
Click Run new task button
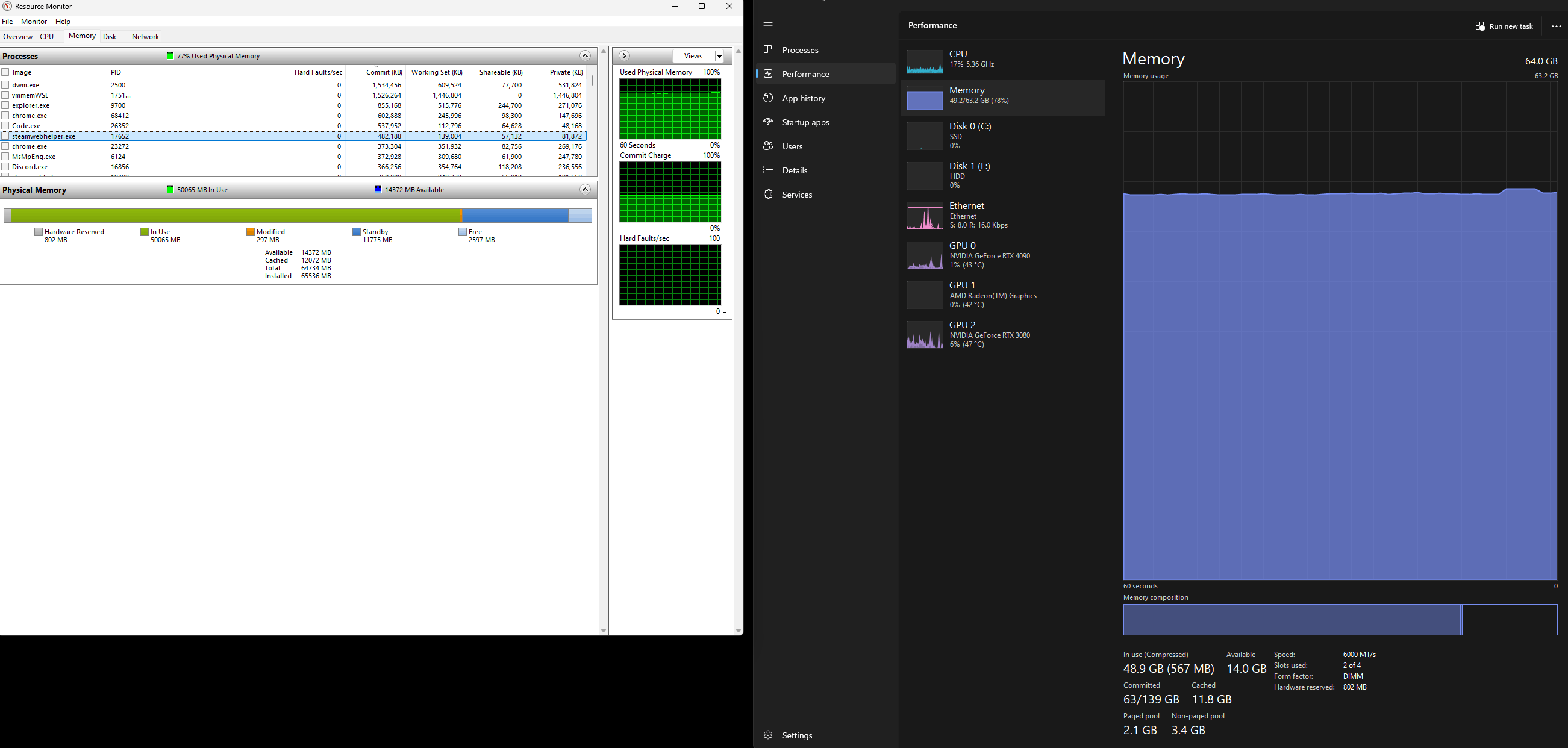click(1504, 26)
